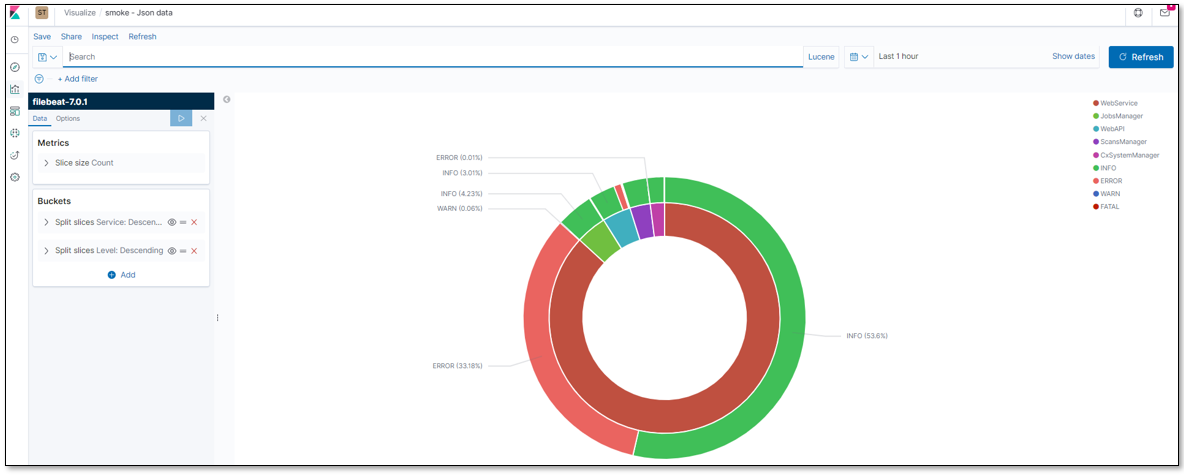The image size is (1184, 475).
Task: Click Refresh in the top menu
Action: (143, 36)
